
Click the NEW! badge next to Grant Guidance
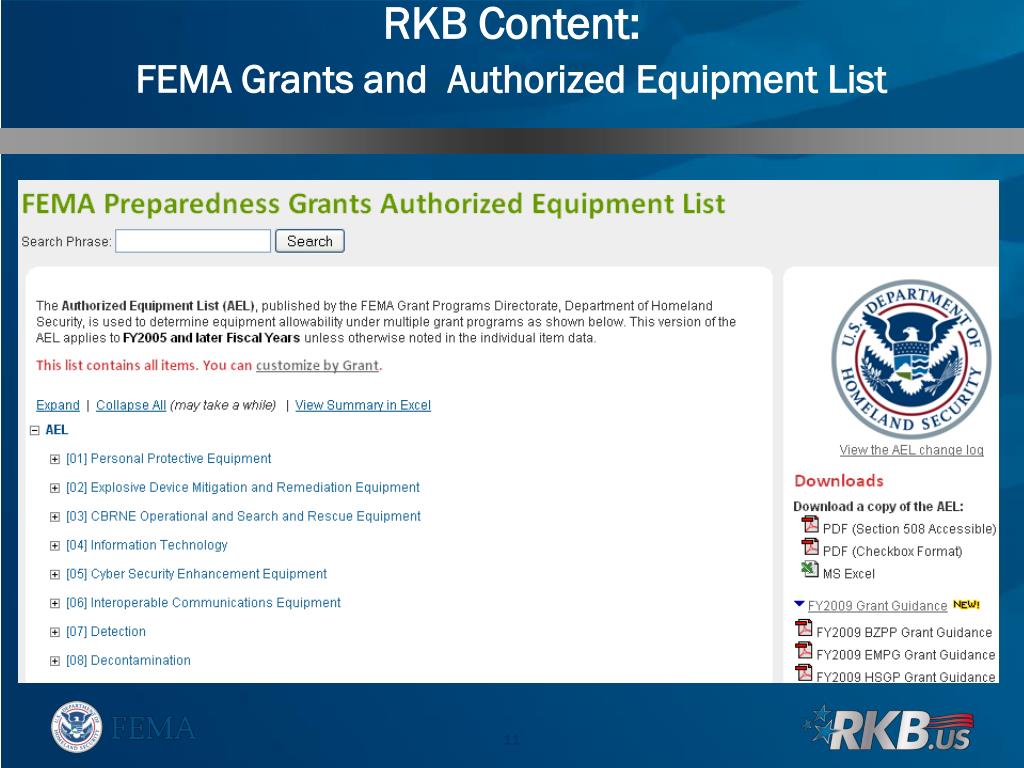967,605
